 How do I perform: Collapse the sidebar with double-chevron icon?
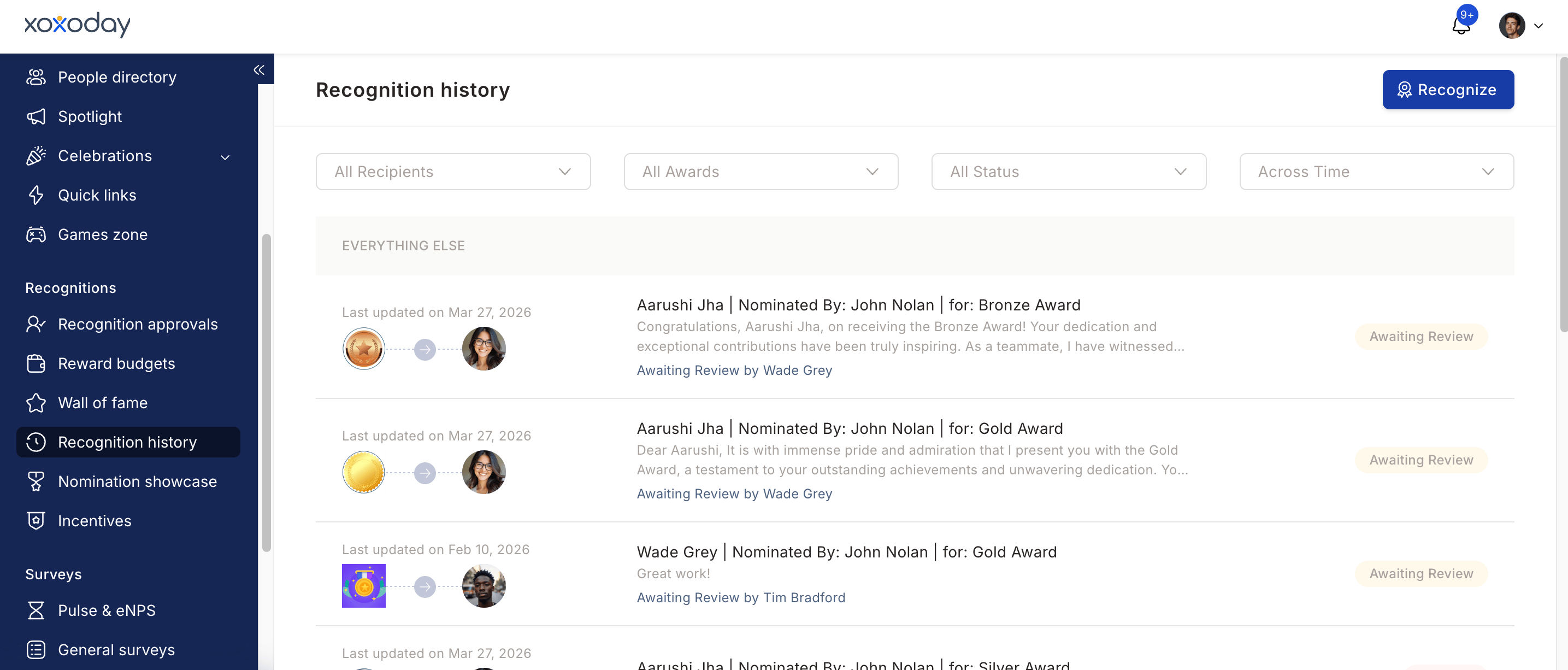(x=259, y=70)
